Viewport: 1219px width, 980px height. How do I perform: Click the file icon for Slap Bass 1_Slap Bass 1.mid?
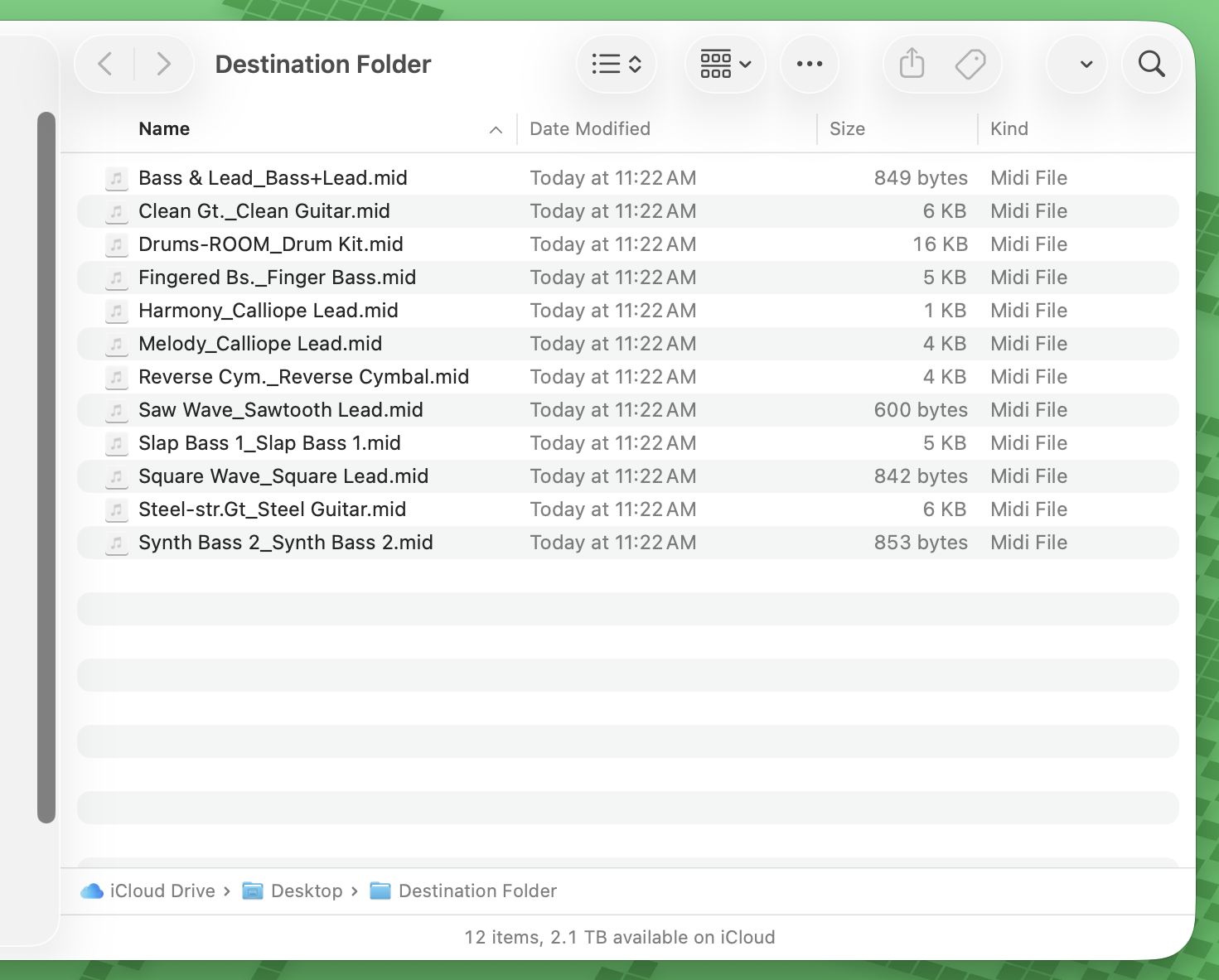117,443
